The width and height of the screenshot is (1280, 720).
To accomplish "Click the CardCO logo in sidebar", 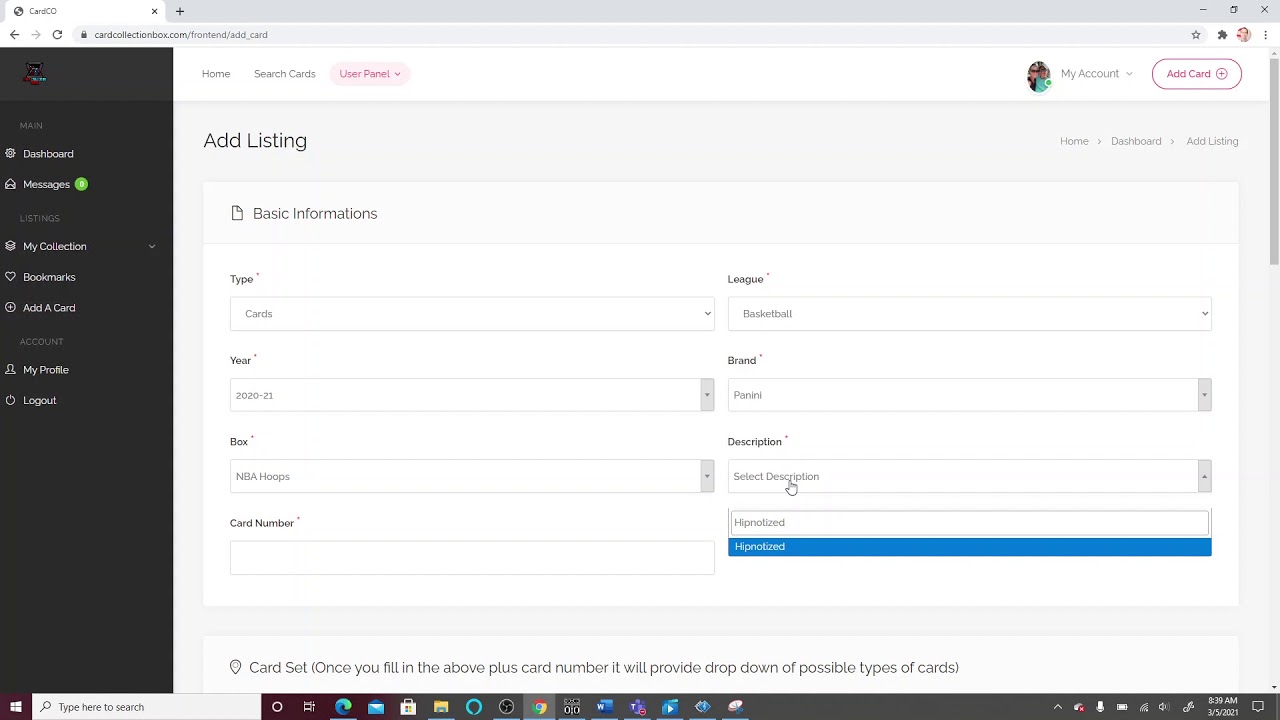I will tap(35, 74).
